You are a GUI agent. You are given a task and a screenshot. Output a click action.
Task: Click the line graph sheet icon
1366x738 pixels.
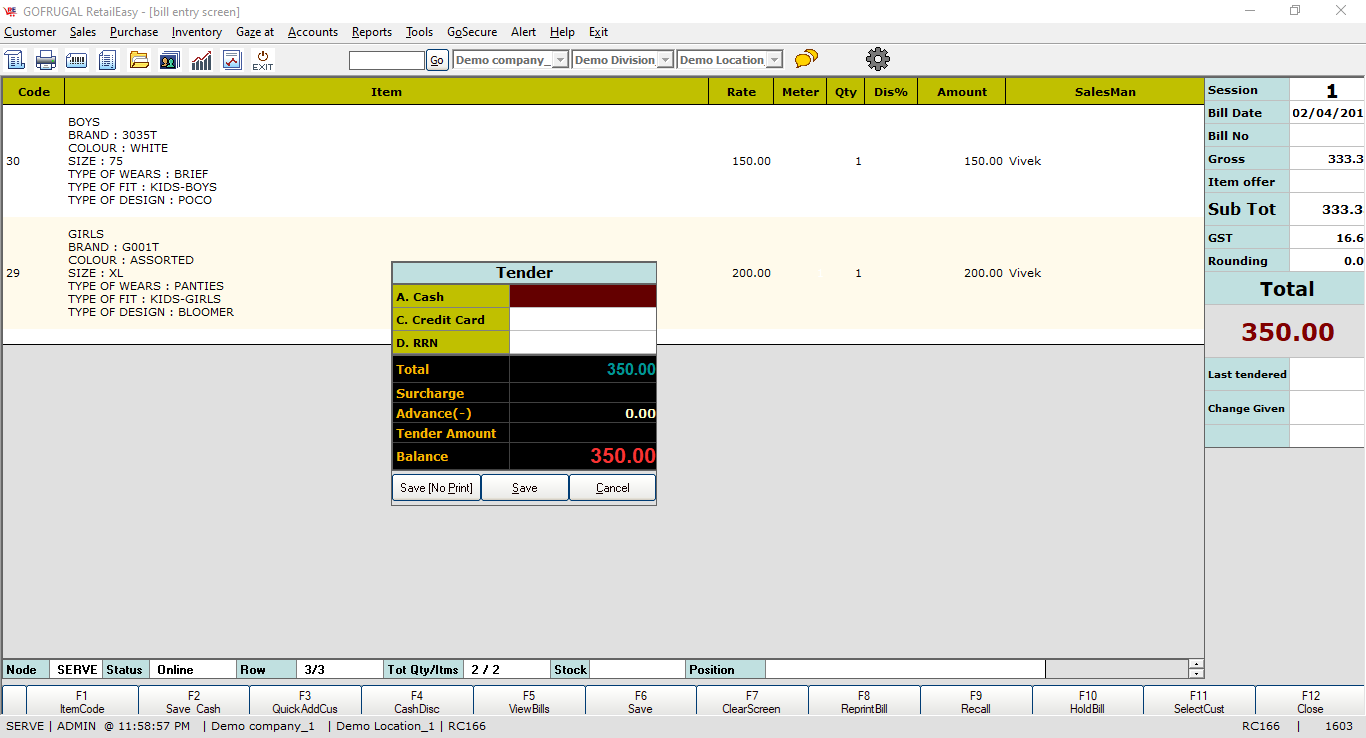pos(232,60)
